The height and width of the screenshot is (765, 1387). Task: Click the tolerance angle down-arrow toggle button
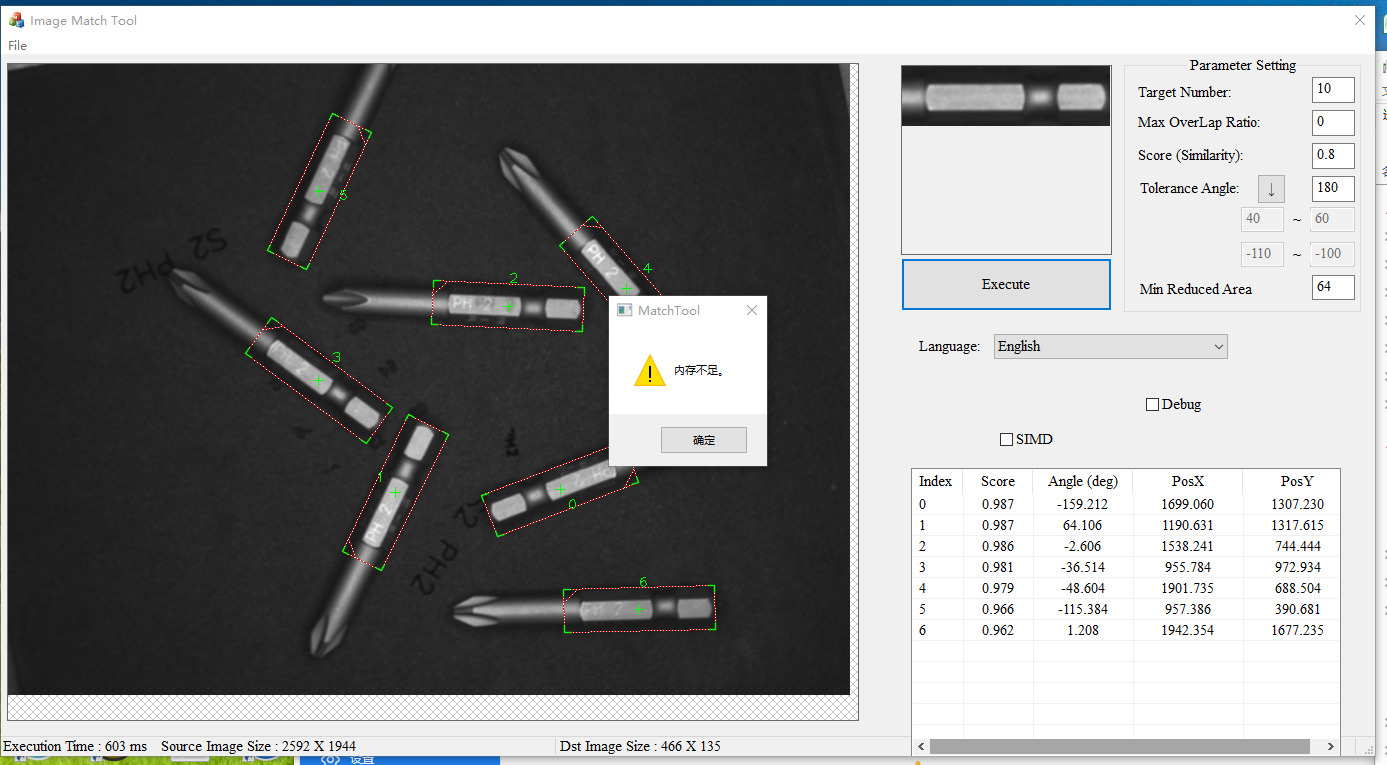coord(1271,189)
